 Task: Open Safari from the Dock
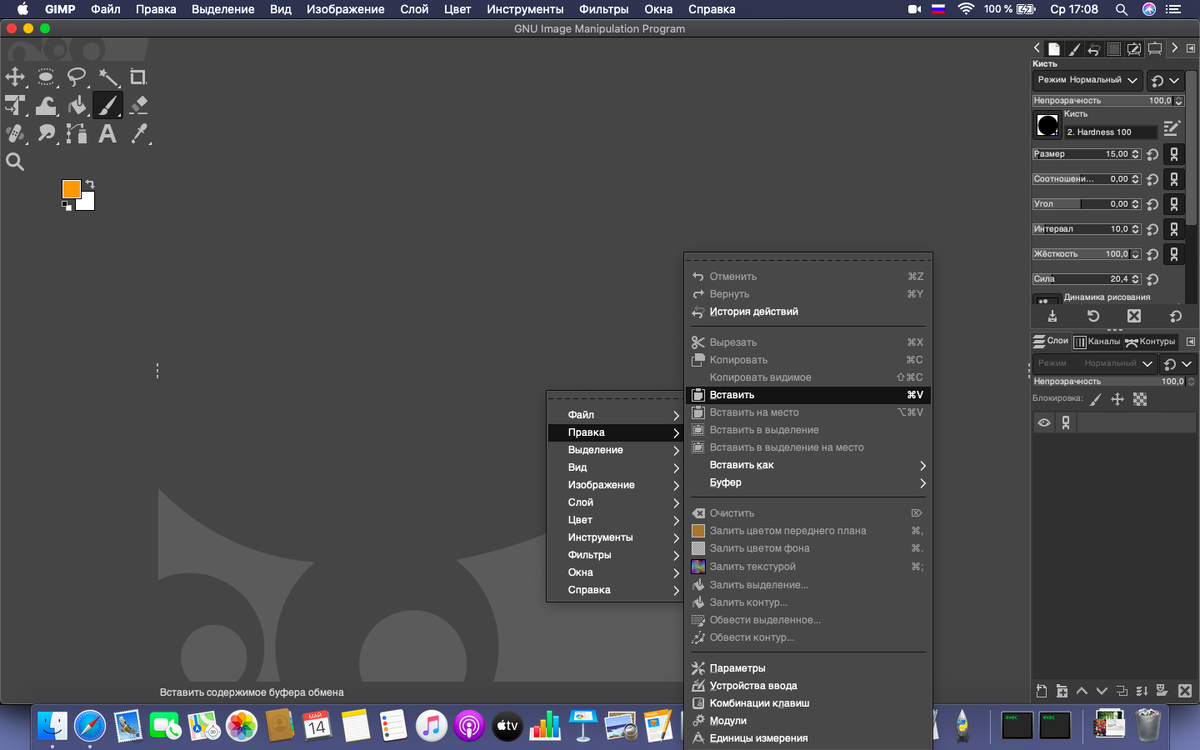[89, 724]
